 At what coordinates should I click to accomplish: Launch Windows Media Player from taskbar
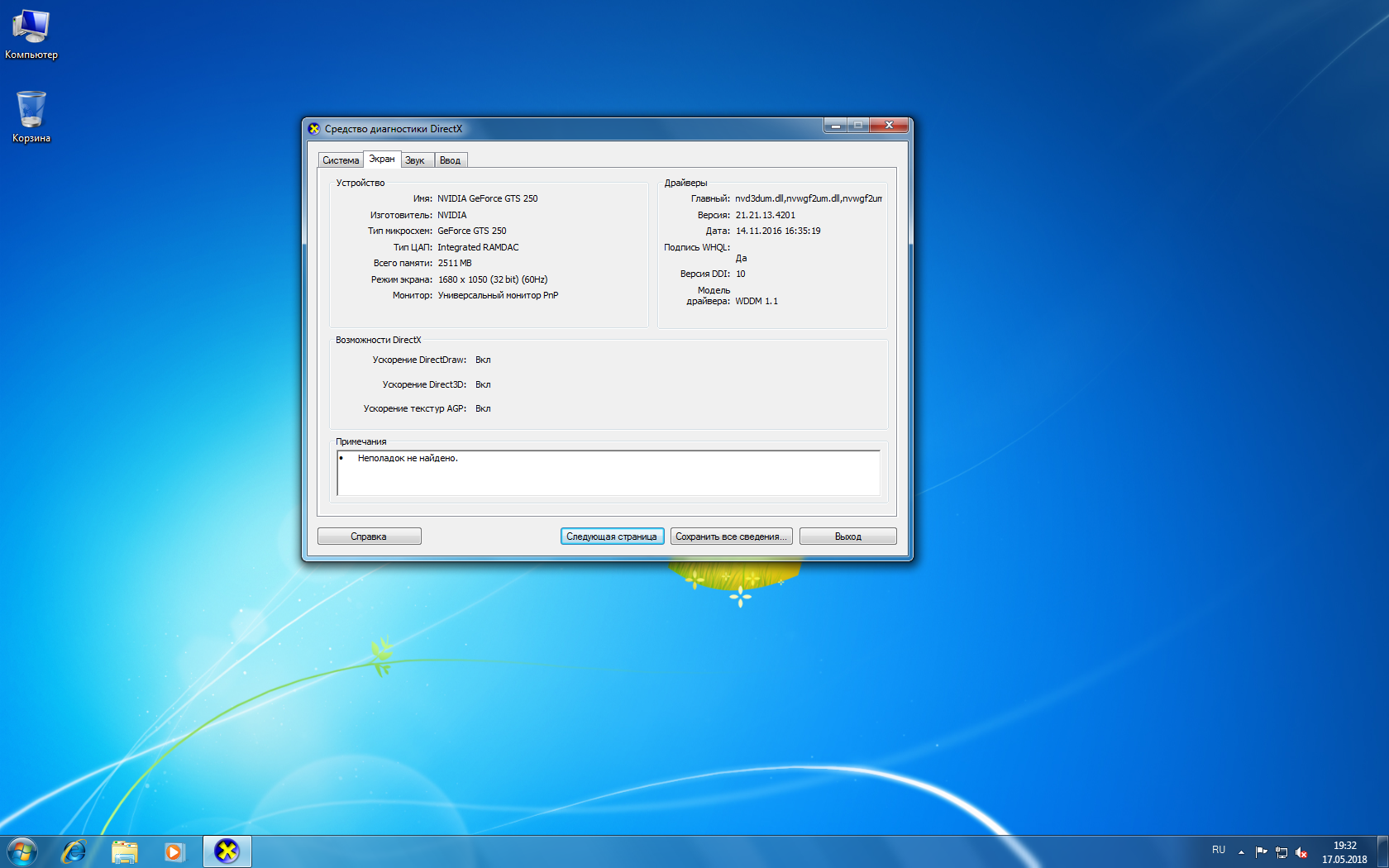click(x=174, y=851)
